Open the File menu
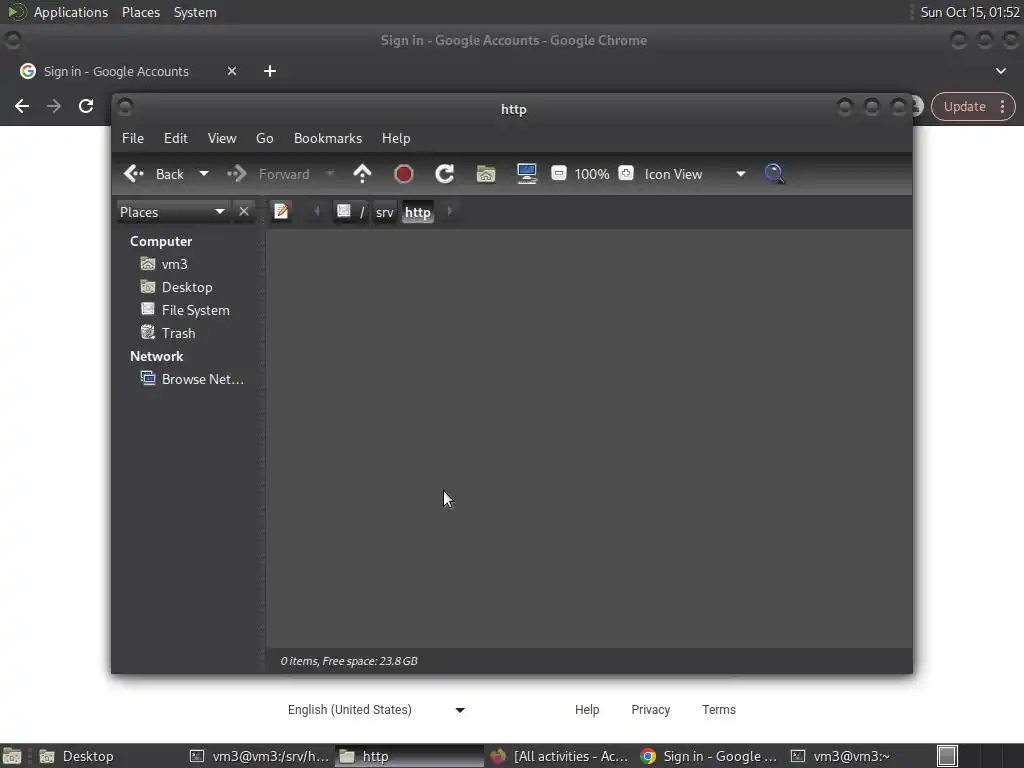1024x768 pixels. pyautogui.click(x=133, y=138)
